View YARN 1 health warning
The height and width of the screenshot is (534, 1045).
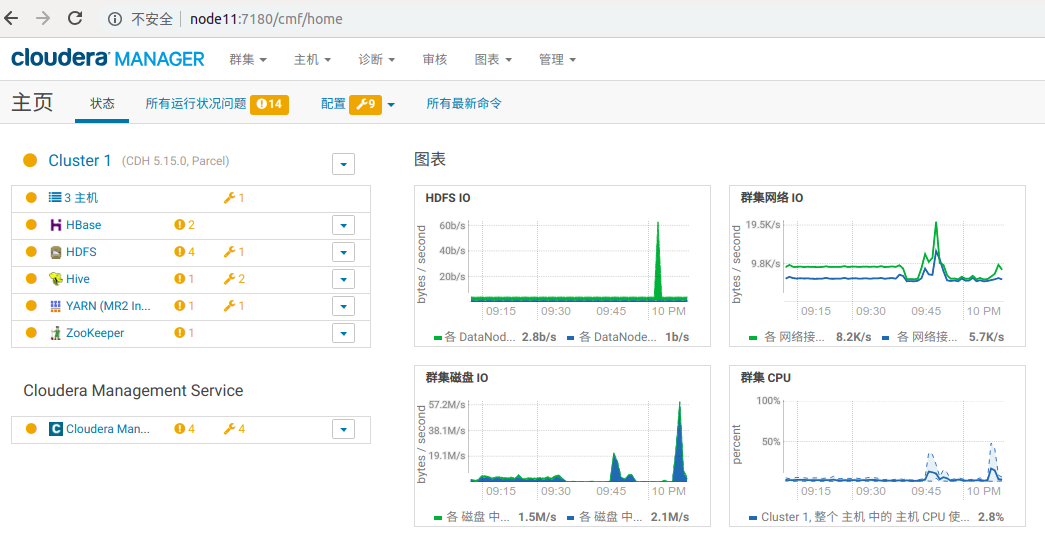pos(184,306)
